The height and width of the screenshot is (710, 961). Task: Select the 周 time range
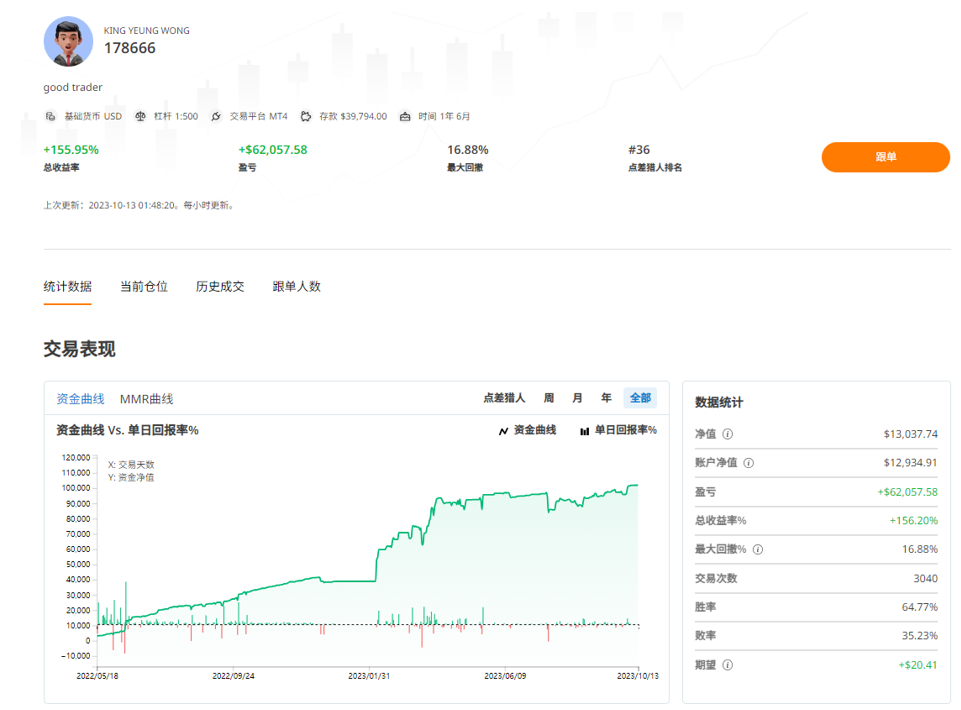[x=549, y=398]
